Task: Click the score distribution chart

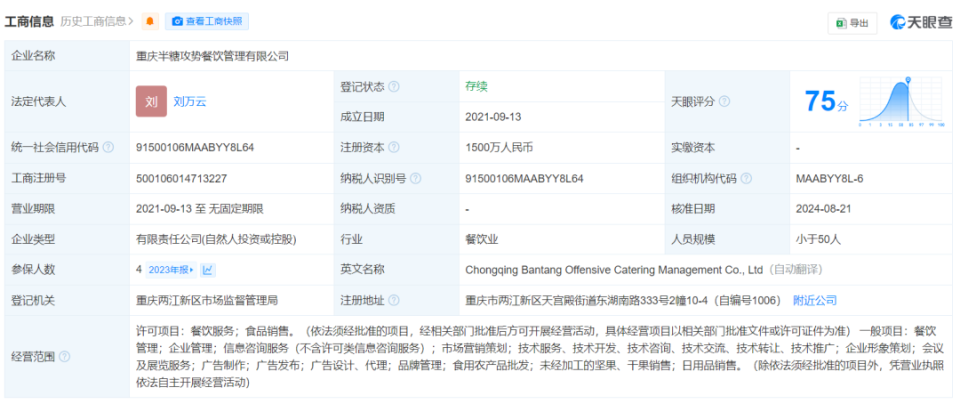Action: click(901, 102)
